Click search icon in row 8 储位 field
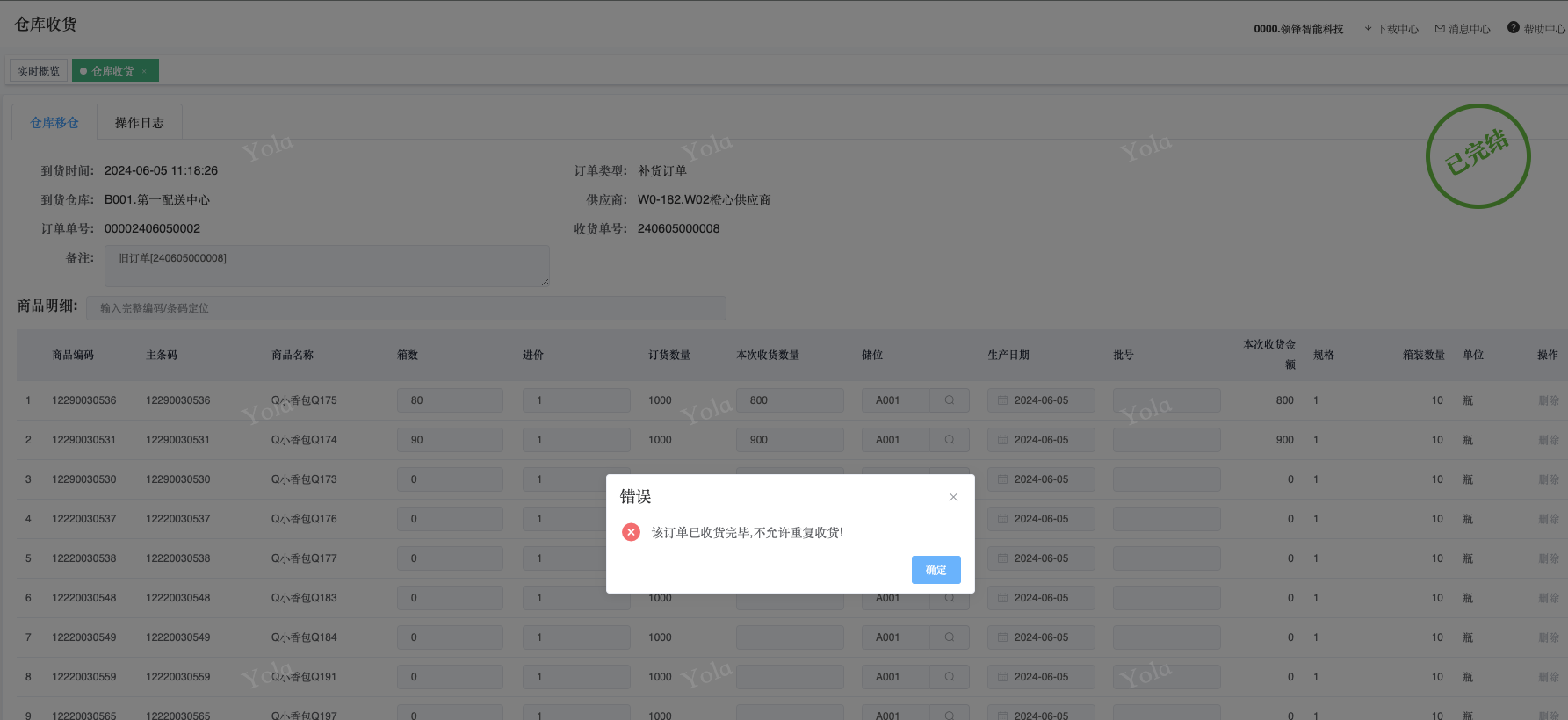This screenshot has height=720, width=1568. pos(950,677)
